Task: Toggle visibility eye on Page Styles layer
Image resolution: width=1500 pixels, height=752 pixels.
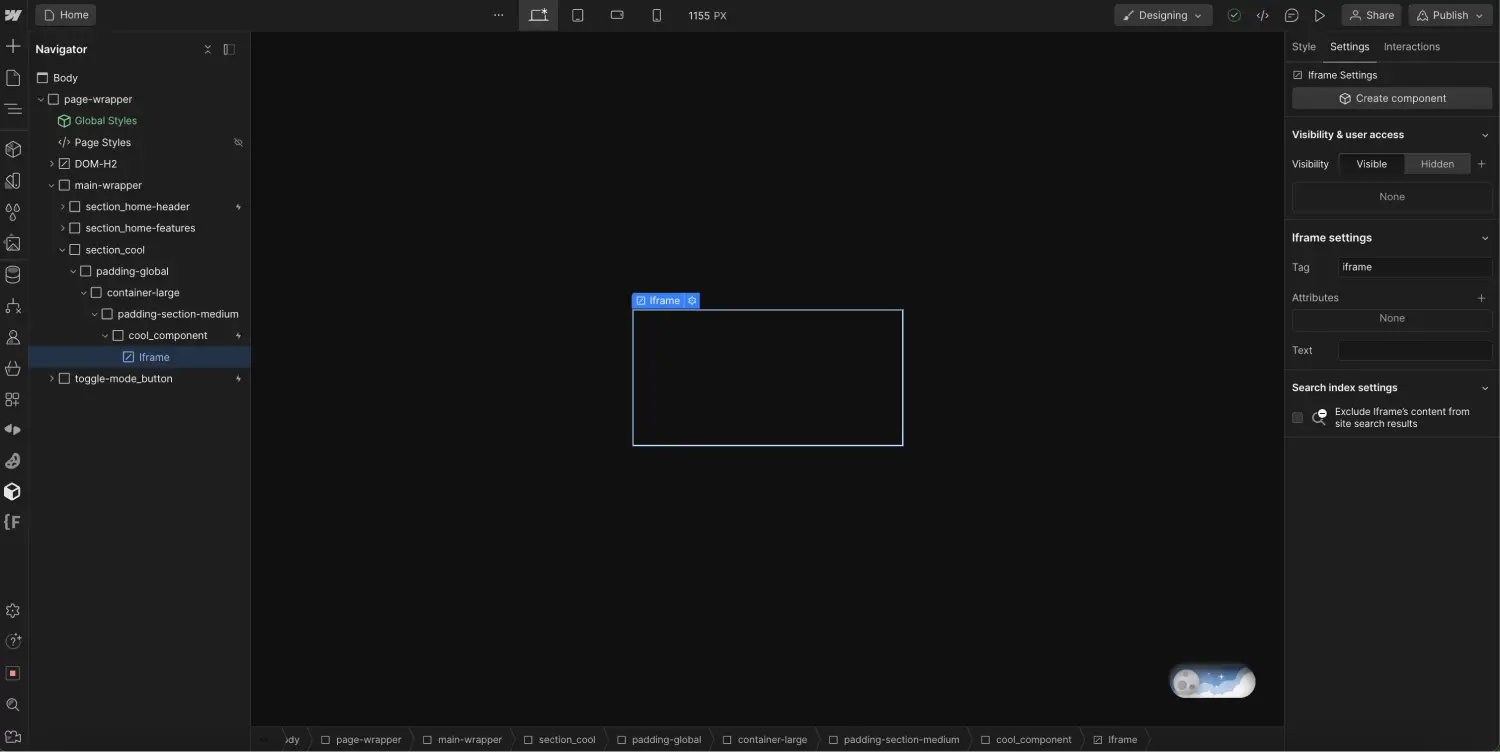Action: coord(238,142)
